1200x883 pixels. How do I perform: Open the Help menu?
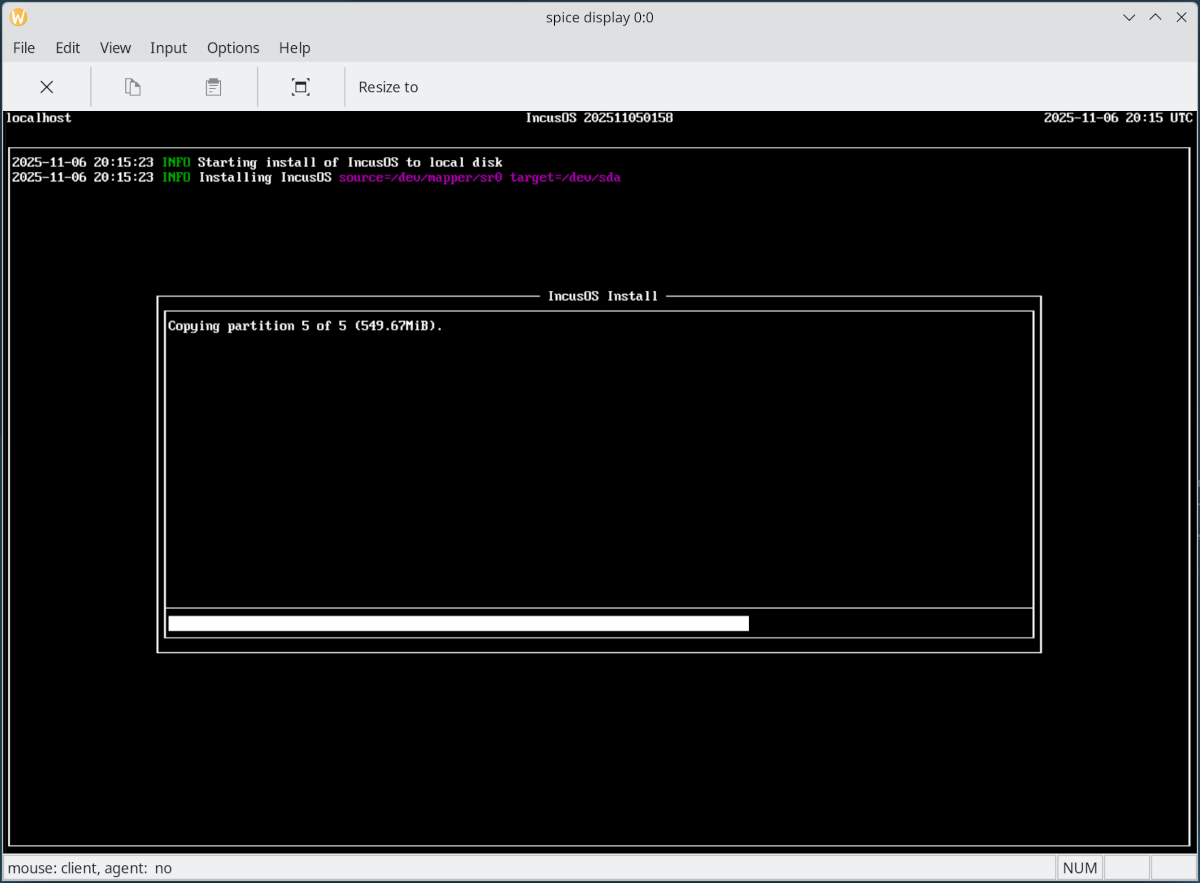point(294,47)
